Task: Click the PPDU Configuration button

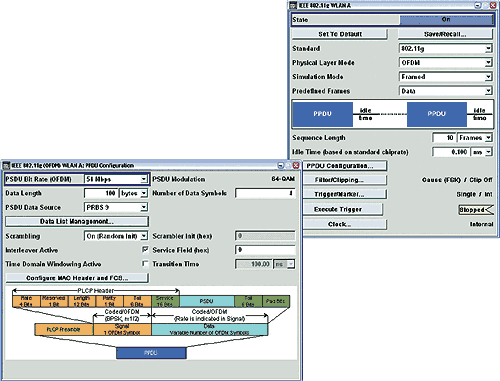Action: [x=345, y=166]
